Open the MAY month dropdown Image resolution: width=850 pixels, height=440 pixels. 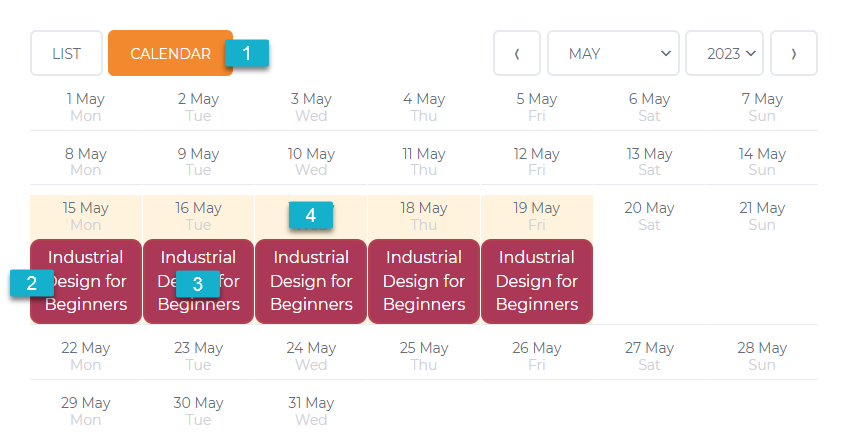coord(613,53)
